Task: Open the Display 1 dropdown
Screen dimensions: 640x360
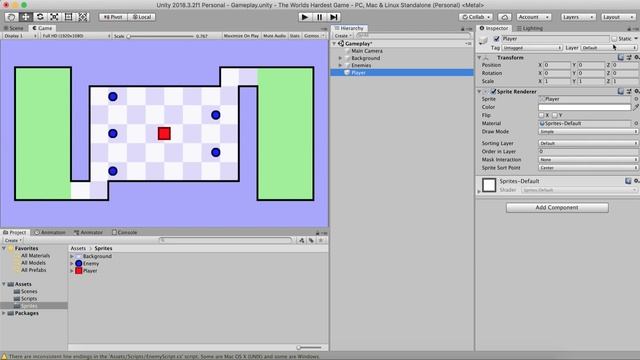Action: [x=20, y=36]
